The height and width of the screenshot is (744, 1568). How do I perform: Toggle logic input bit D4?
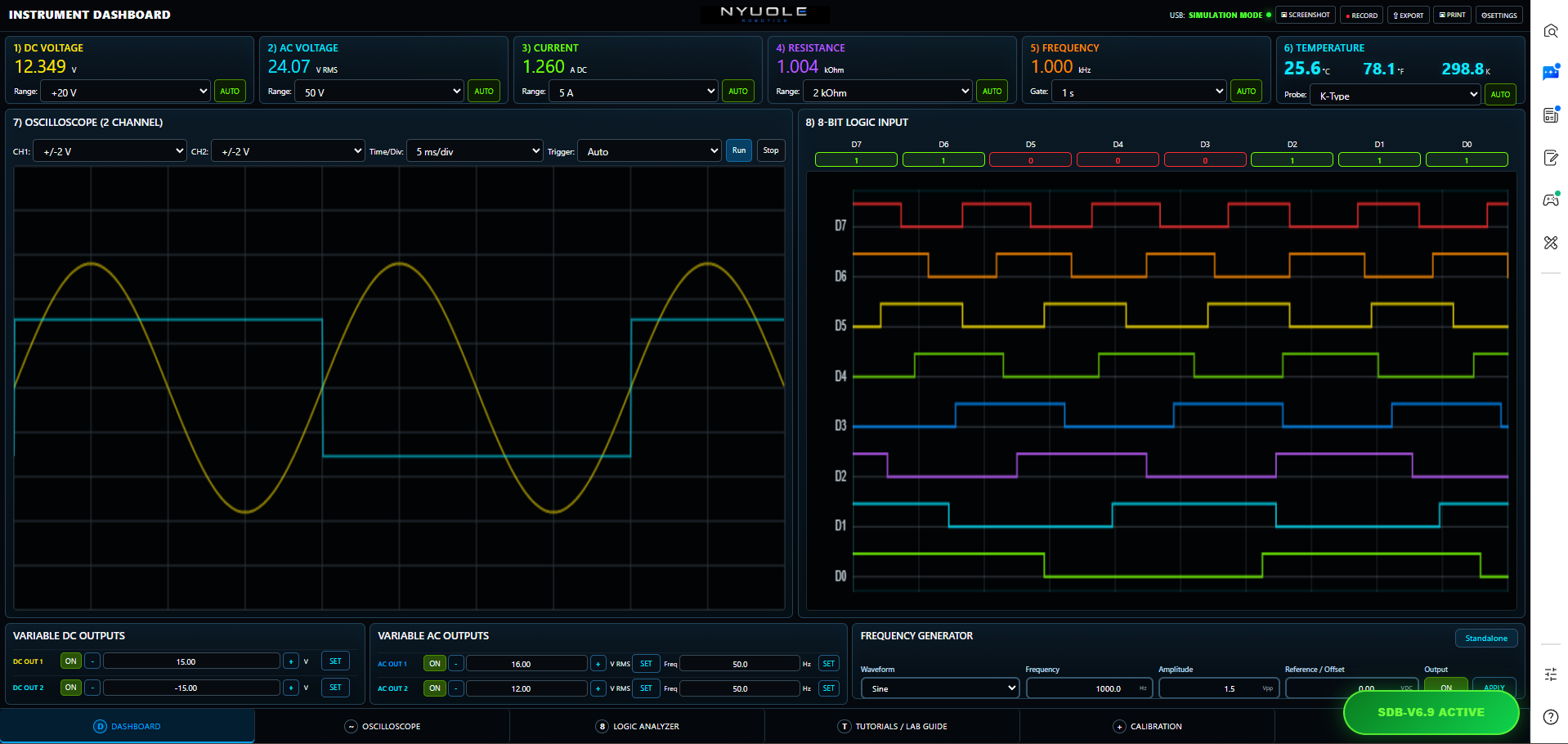point(1118,159)
